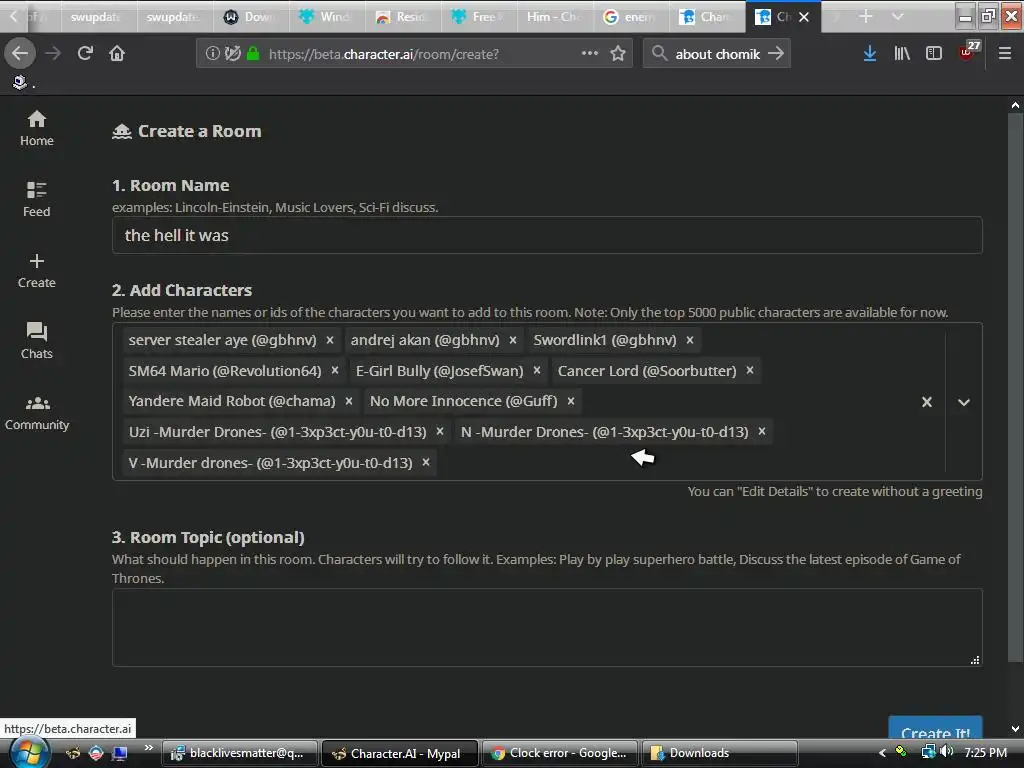
Task: Click the green padlock icon
Action: [x=253, y=53]
